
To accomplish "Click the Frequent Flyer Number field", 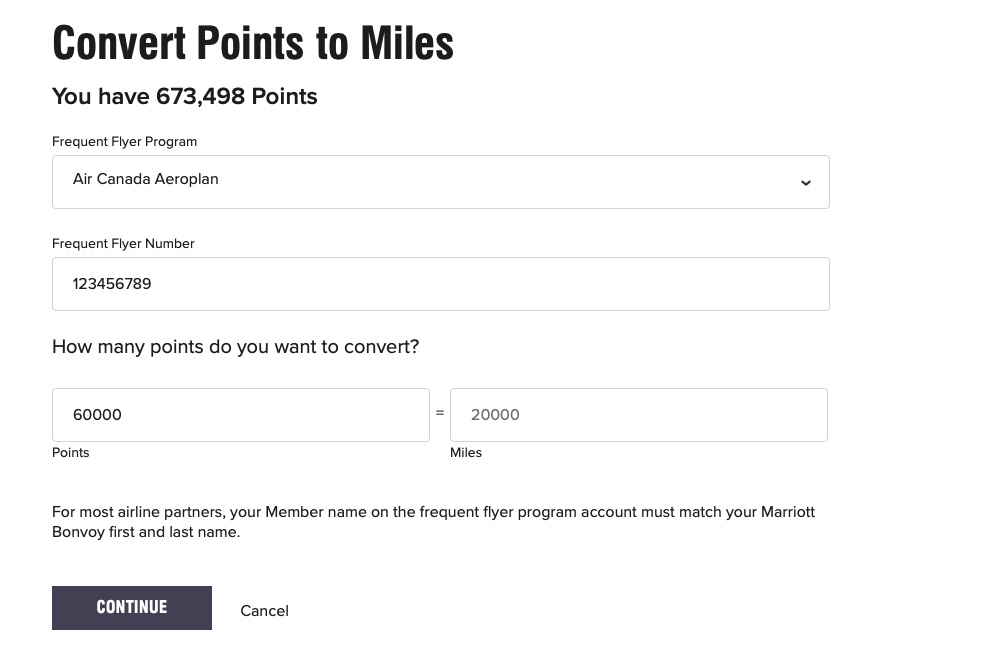I will 440,284.
